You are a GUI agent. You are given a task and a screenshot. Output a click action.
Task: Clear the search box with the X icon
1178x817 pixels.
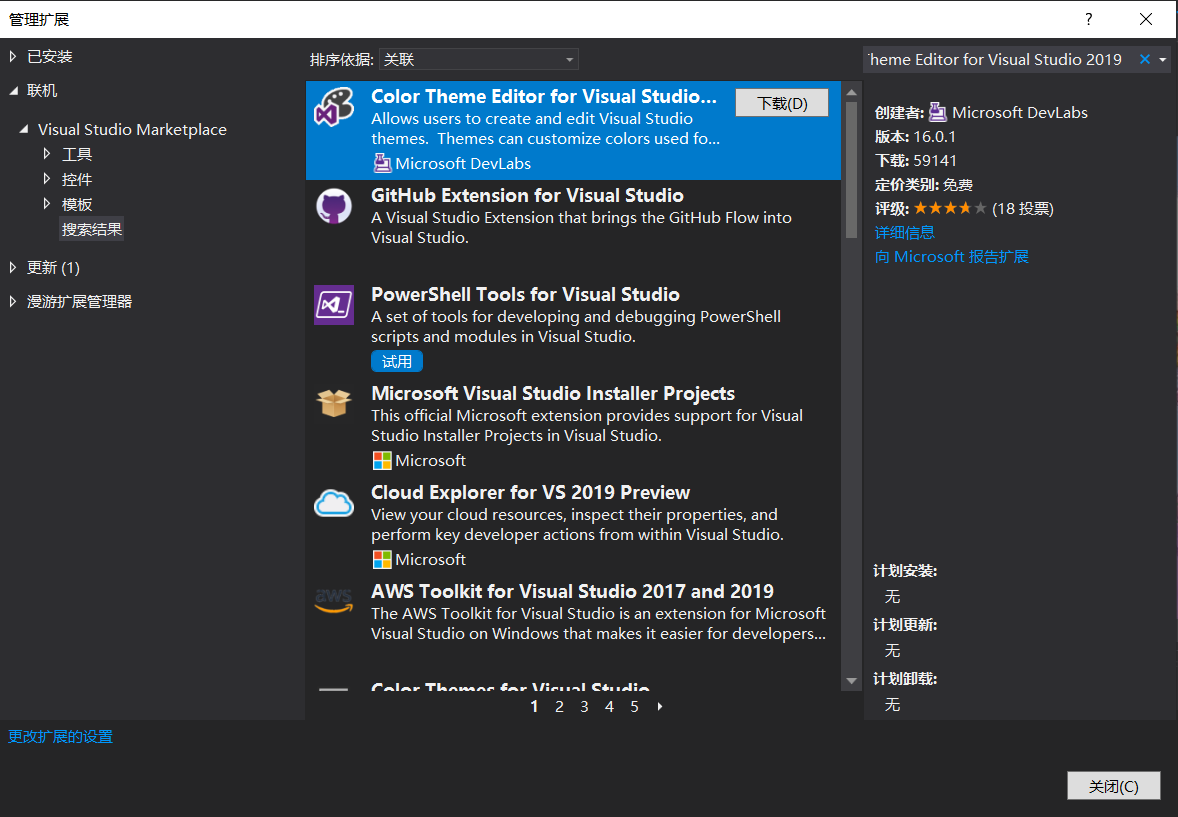[1144, 59]
